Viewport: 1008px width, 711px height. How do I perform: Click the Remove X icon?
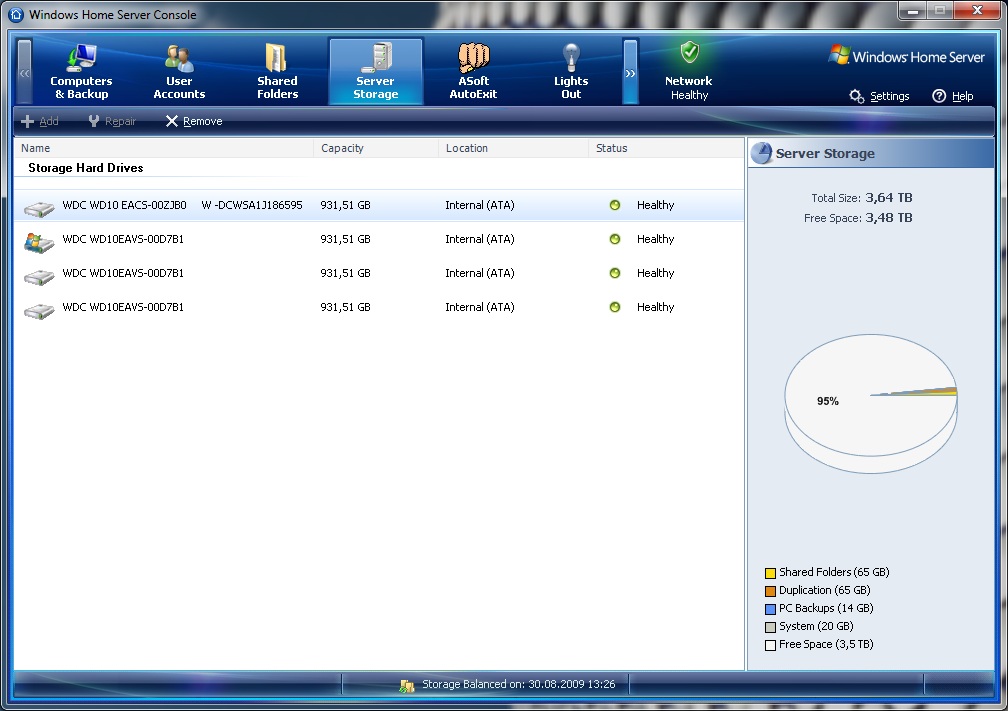(172, 121)
